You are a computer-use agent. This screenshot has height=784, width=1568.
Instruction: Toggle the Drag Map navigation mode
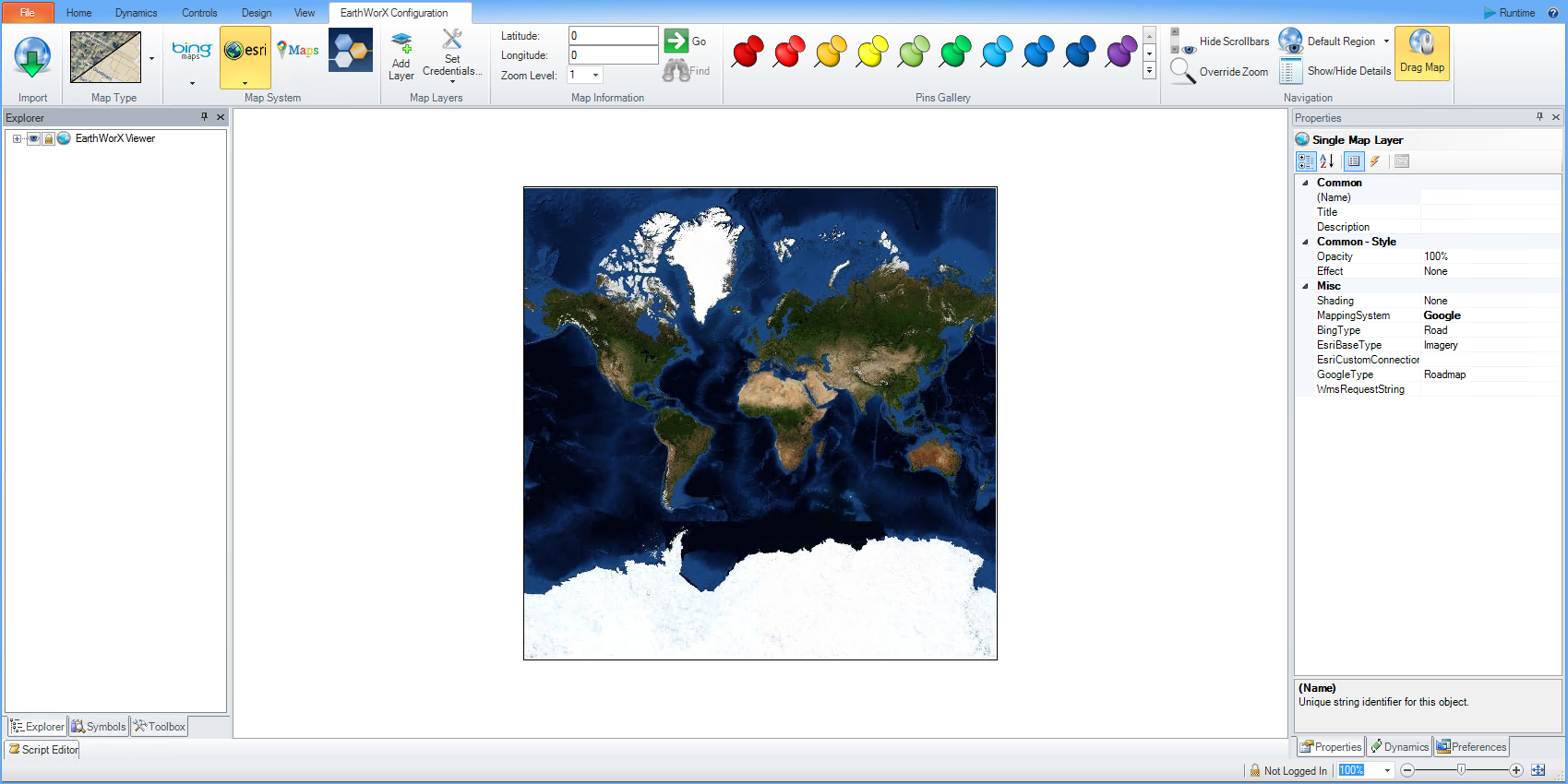click(x=1421, y=53)
